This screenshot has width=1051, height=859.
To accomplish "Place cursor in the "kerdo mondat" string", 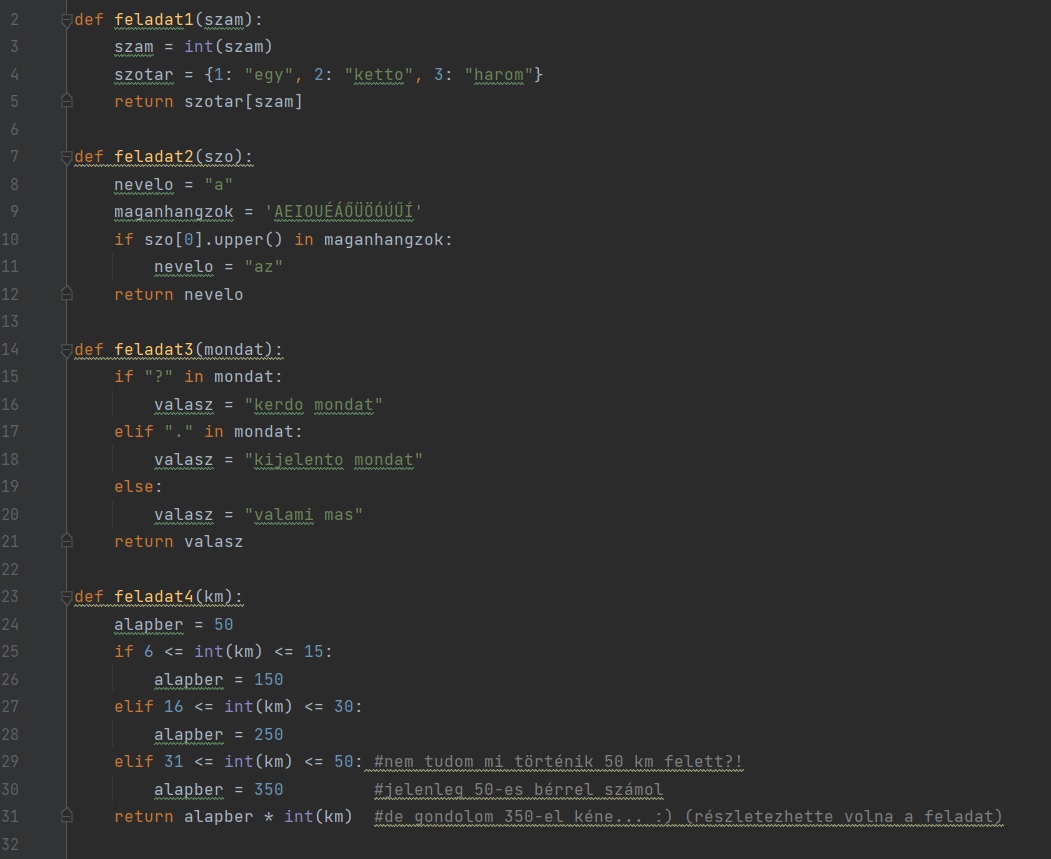I will click(314, 405).
